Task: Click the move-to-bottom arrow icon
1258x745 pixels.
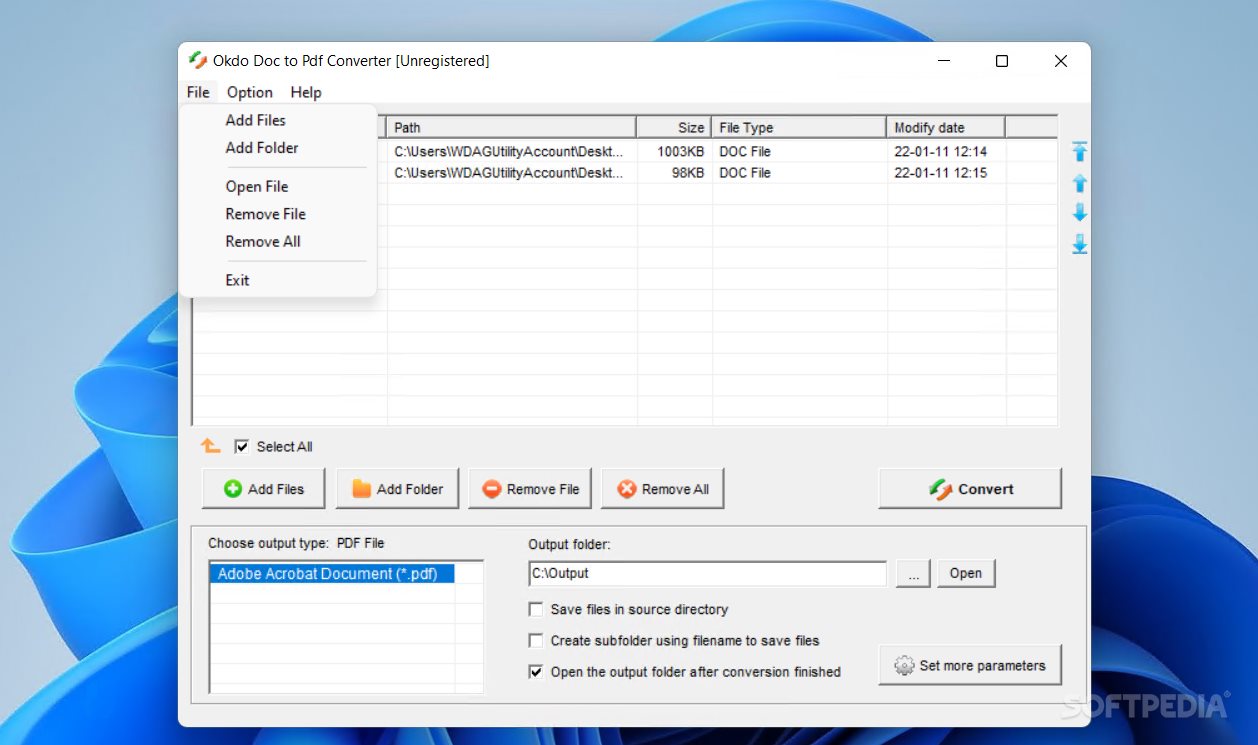Action: tap(1079, 244)
